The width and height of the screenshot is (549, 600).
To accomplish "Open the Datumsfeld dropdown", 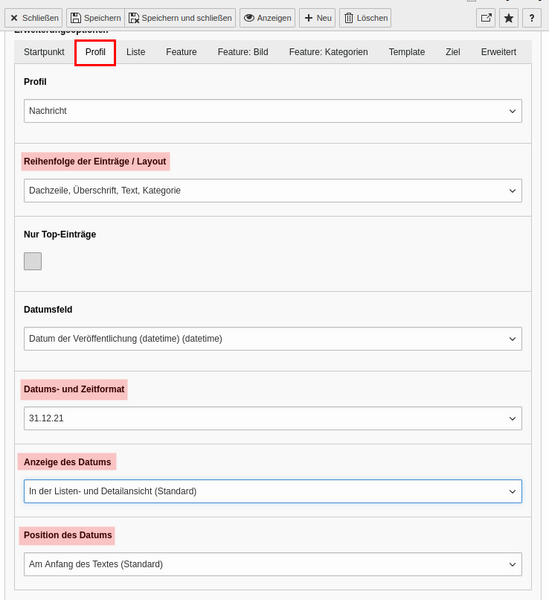I will pyautogui.click(x=273, y=339).
